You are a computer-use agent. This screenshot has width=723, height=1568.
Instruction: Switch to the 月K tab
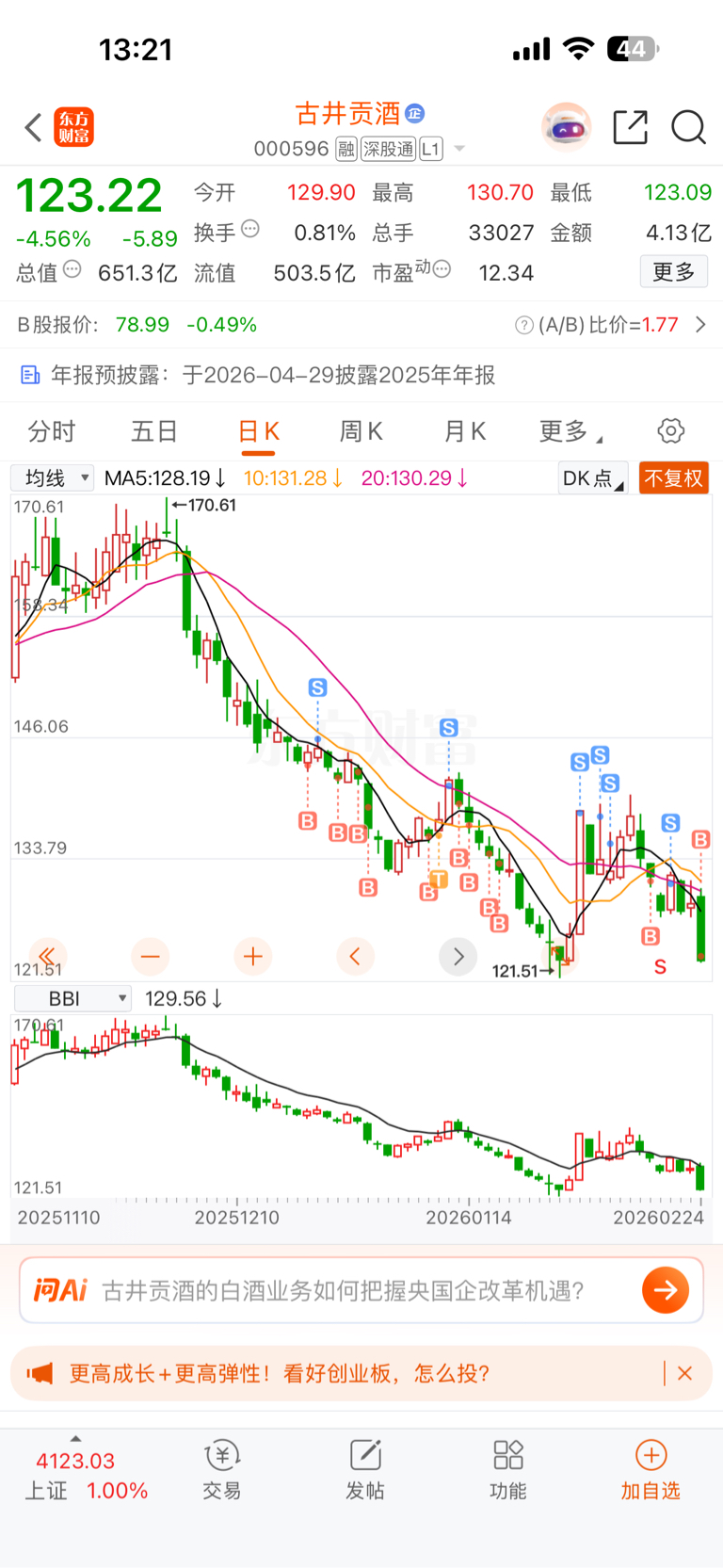[x=465, y=431]
